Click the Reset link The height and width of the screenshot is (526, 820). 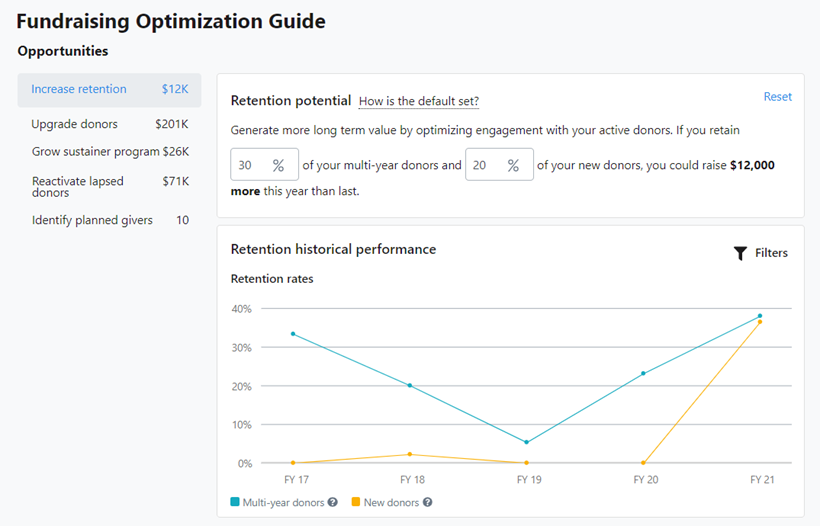778,97
